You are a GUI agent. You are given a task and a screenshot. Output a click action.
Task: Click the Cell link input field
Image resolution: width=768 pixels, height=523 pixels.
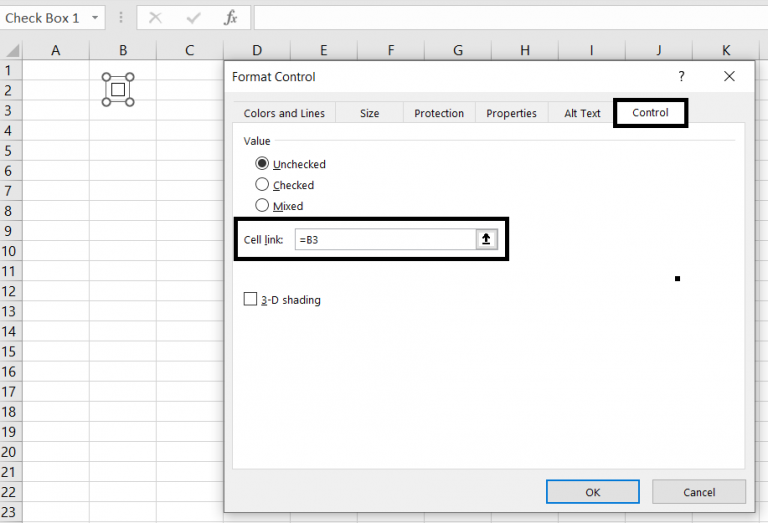[385, 240]
